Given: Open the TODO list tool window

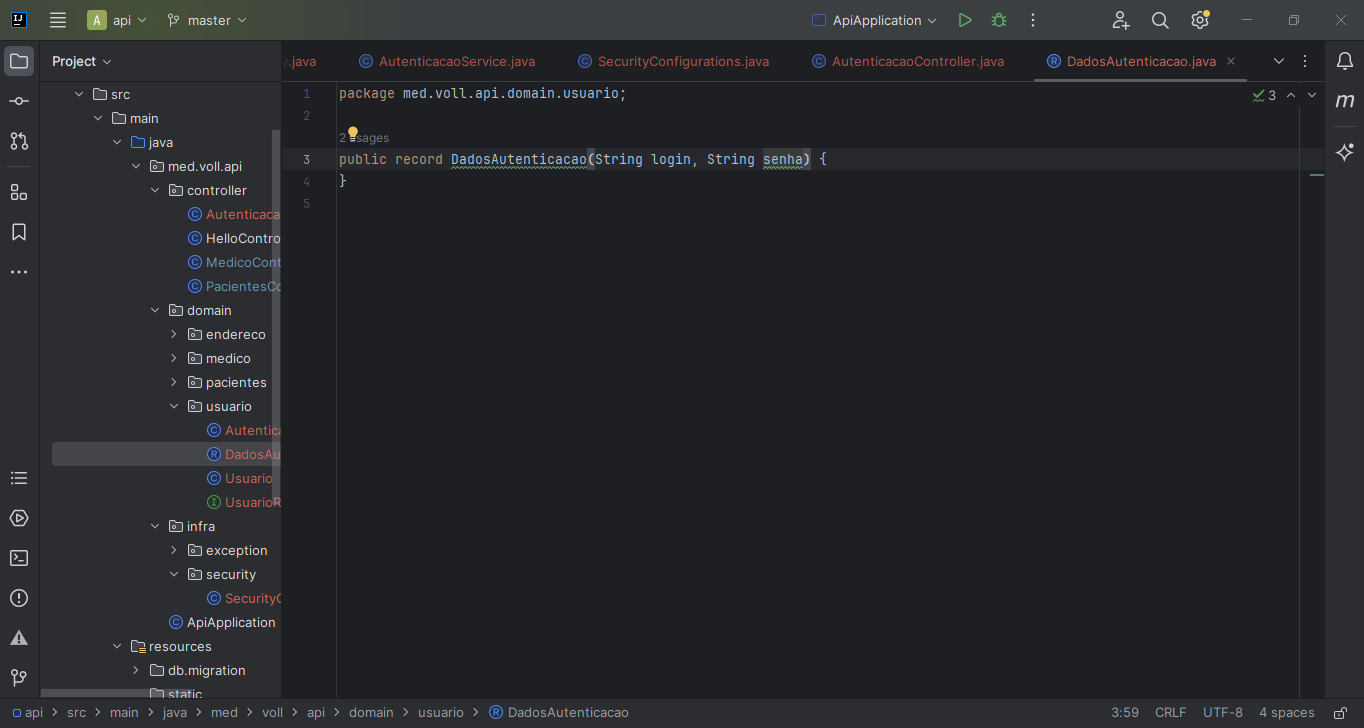Looking at the screenshot, I should 19,478.
